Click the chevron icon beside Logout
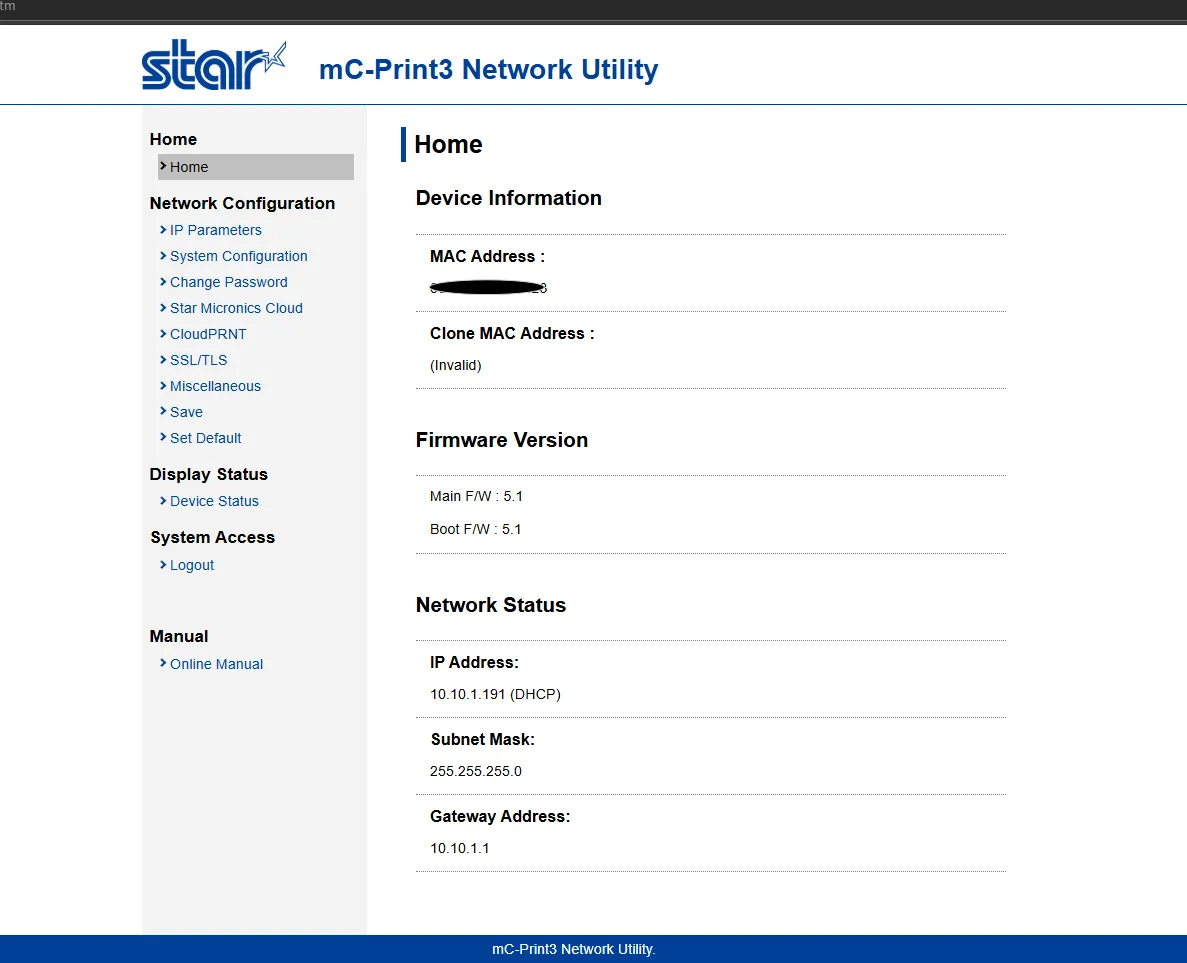Viewport: 1187px width, 963px height. pos(163,564)
